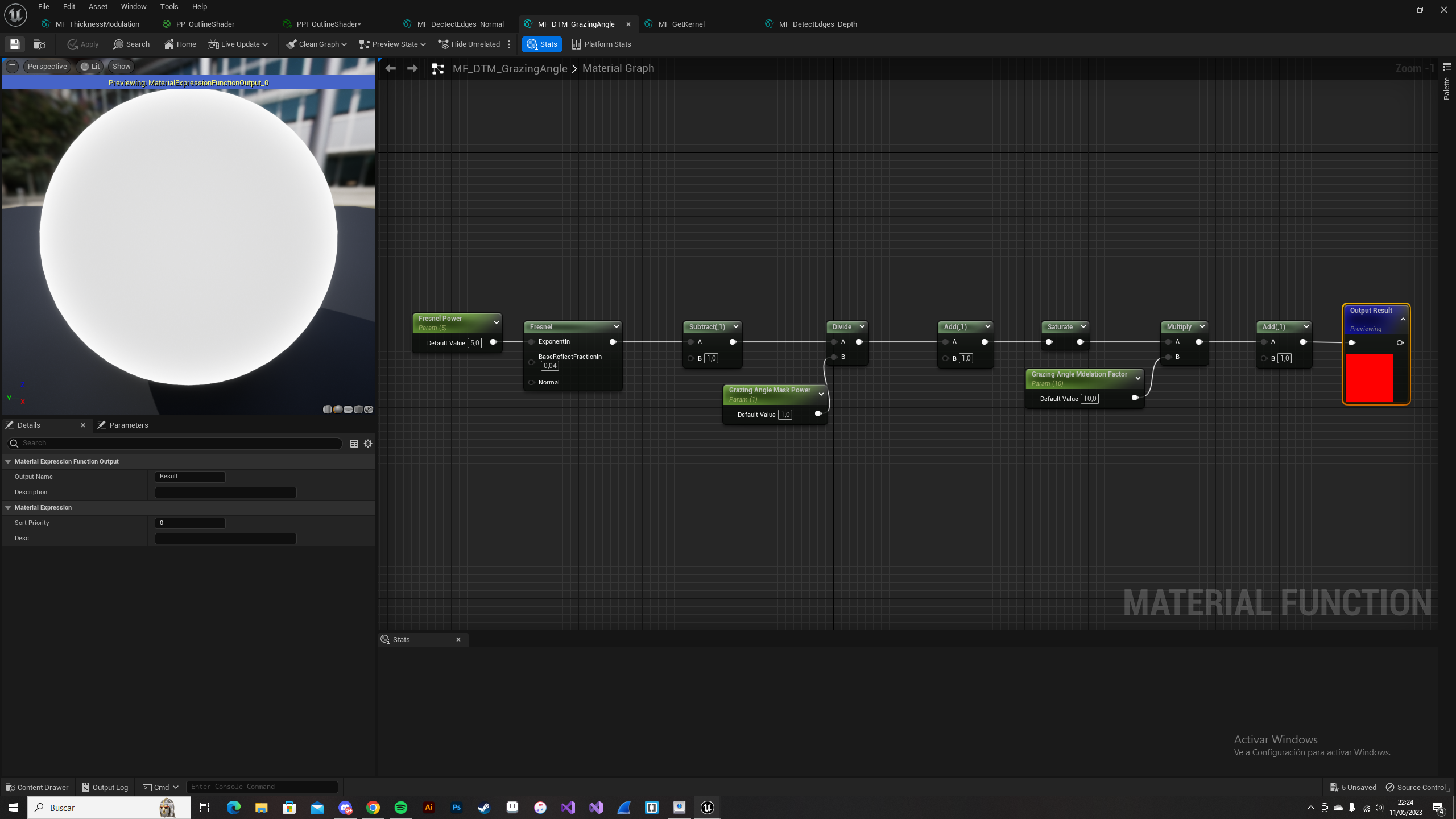This screenshot has width=1456, height=819.
Task: Go to Home in the graph toolbar
Action: (x=180, y=44)
